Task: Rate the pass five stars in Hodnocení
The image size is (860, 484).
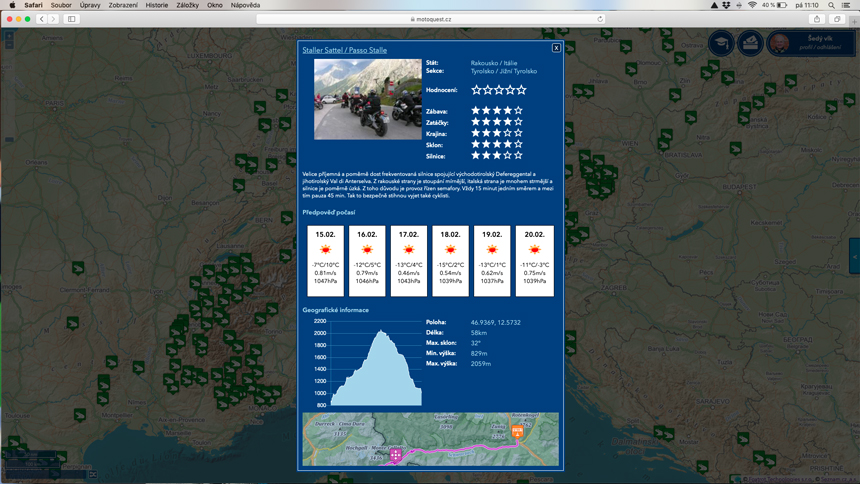Action: tap(522, 90)
